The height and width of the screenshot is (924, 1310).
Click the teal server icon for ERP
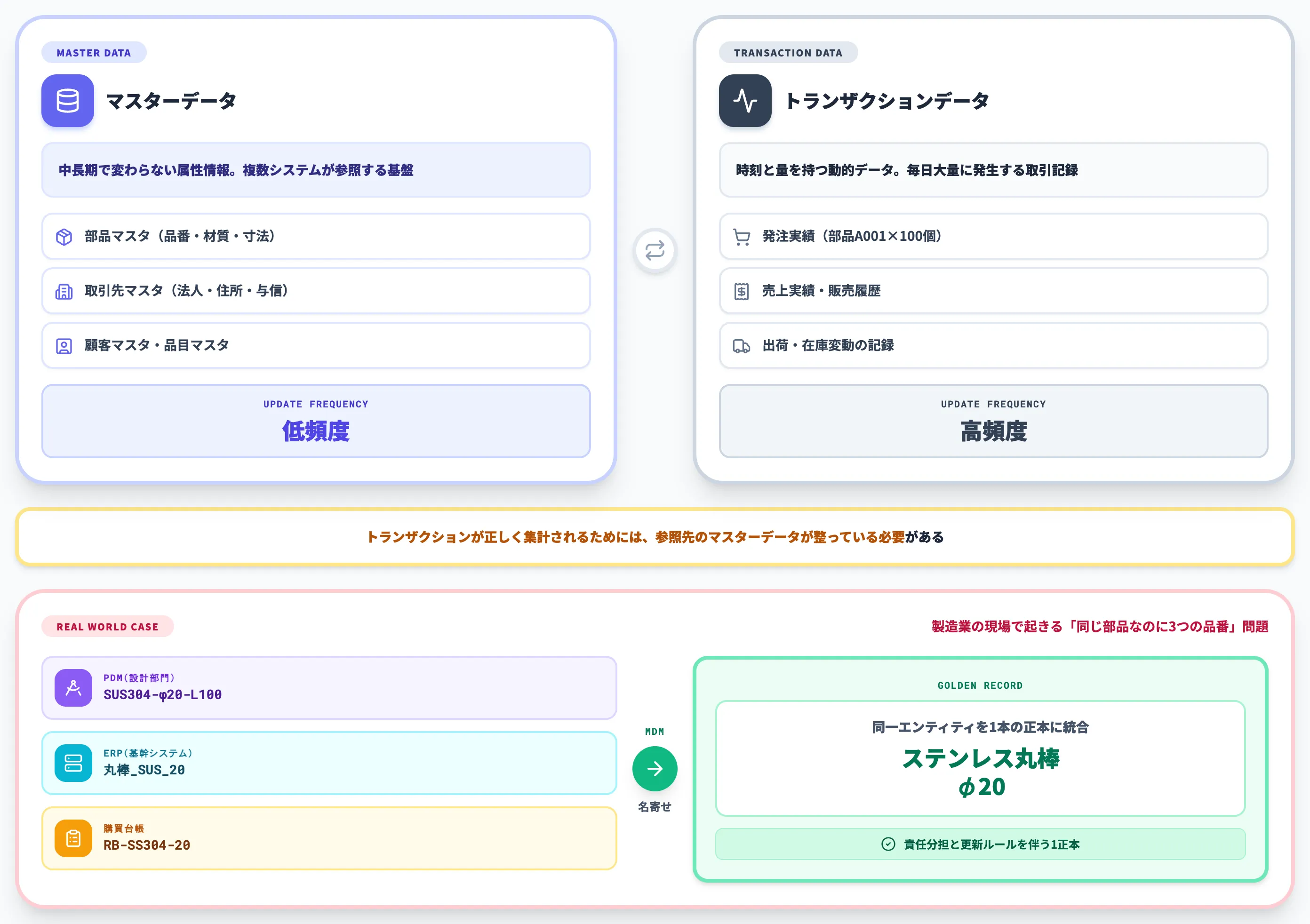pos(73,763)
